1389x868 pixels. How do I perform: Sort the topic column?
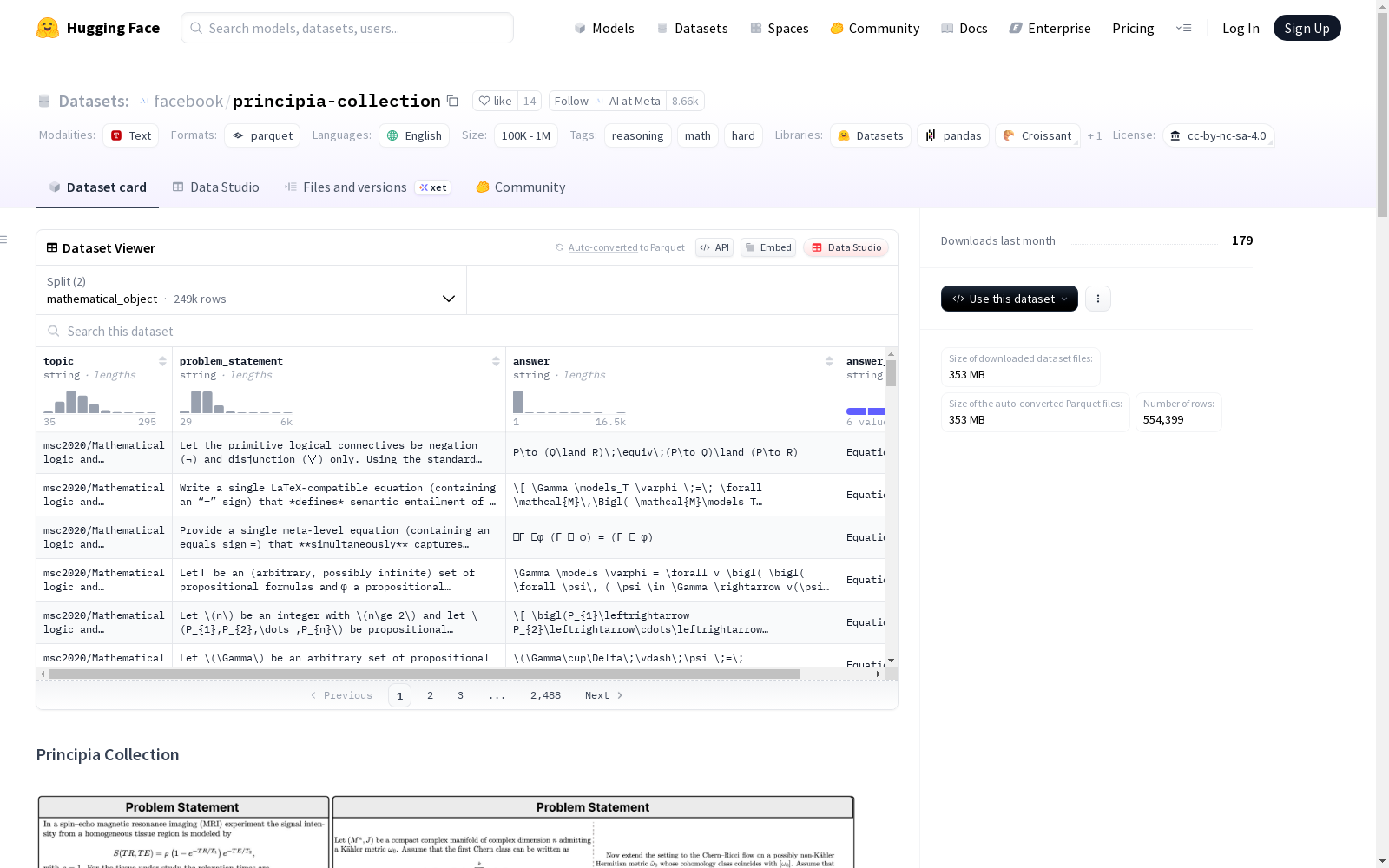pos(162,361)
